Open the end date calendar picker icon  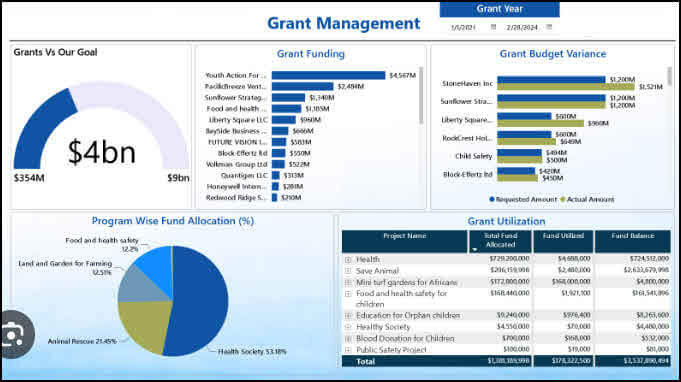point(549,27)
